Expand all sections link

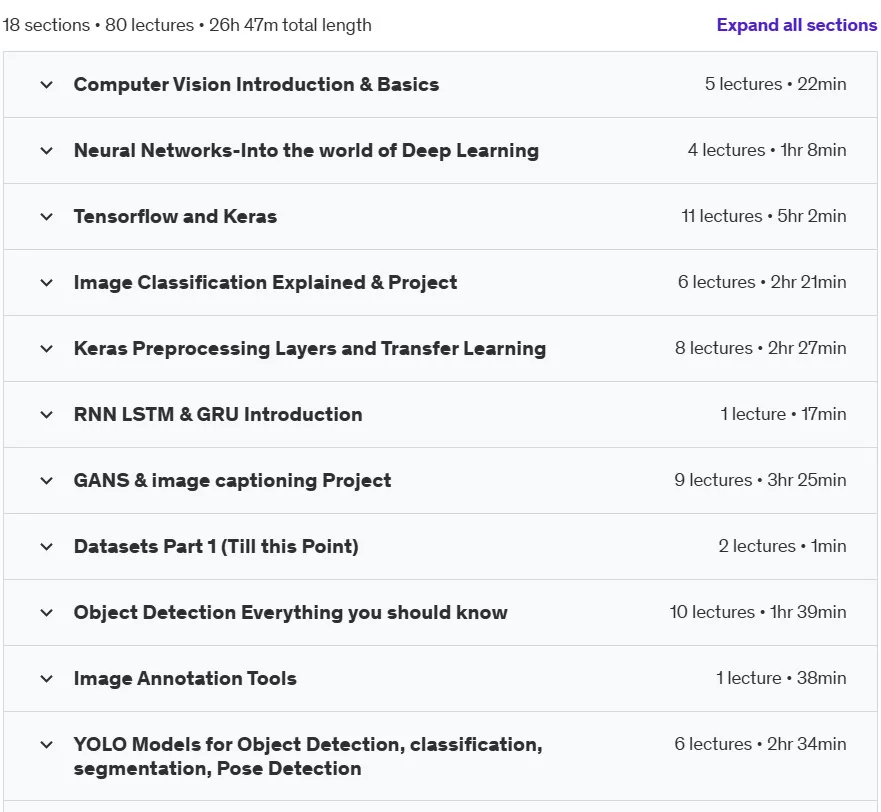796,25
